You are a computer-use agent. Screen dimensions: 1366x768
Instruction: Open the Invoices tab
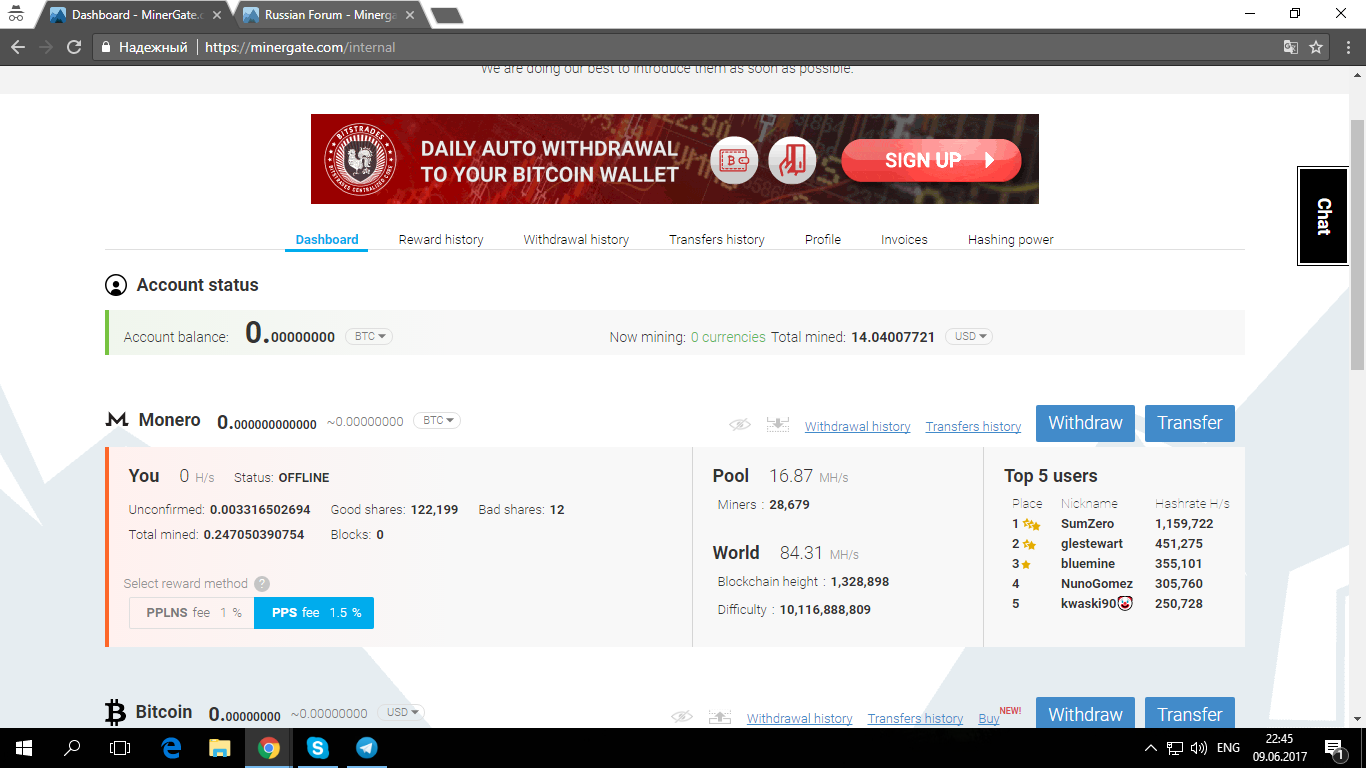coord(904,240)
